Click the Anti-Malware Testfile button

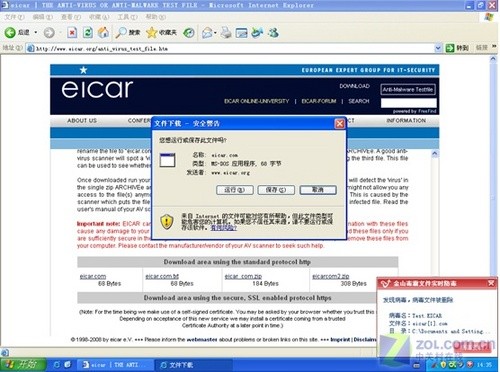click(x=408, y=89)
